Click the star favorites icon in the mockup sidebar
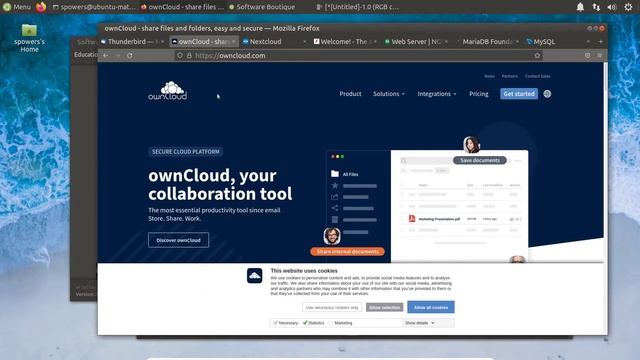 pos(335,186)
